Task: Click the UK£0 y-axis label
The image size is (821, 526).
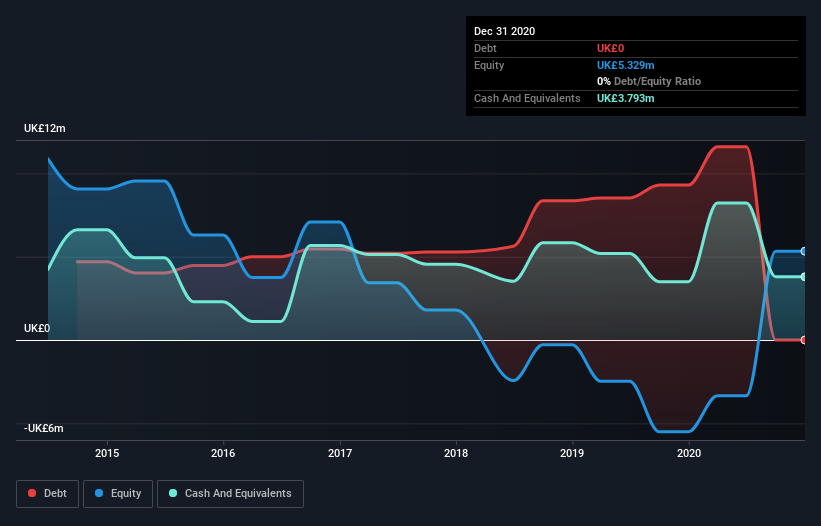Action: (x=37, y=328)
